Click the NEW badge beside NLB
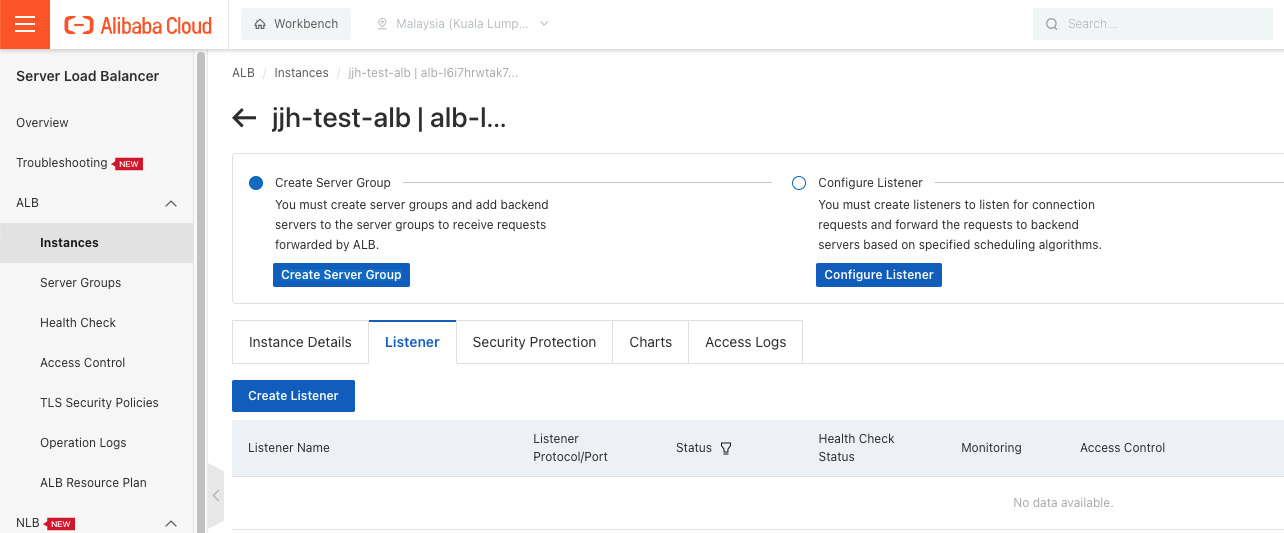 click(x=61, y=524)
